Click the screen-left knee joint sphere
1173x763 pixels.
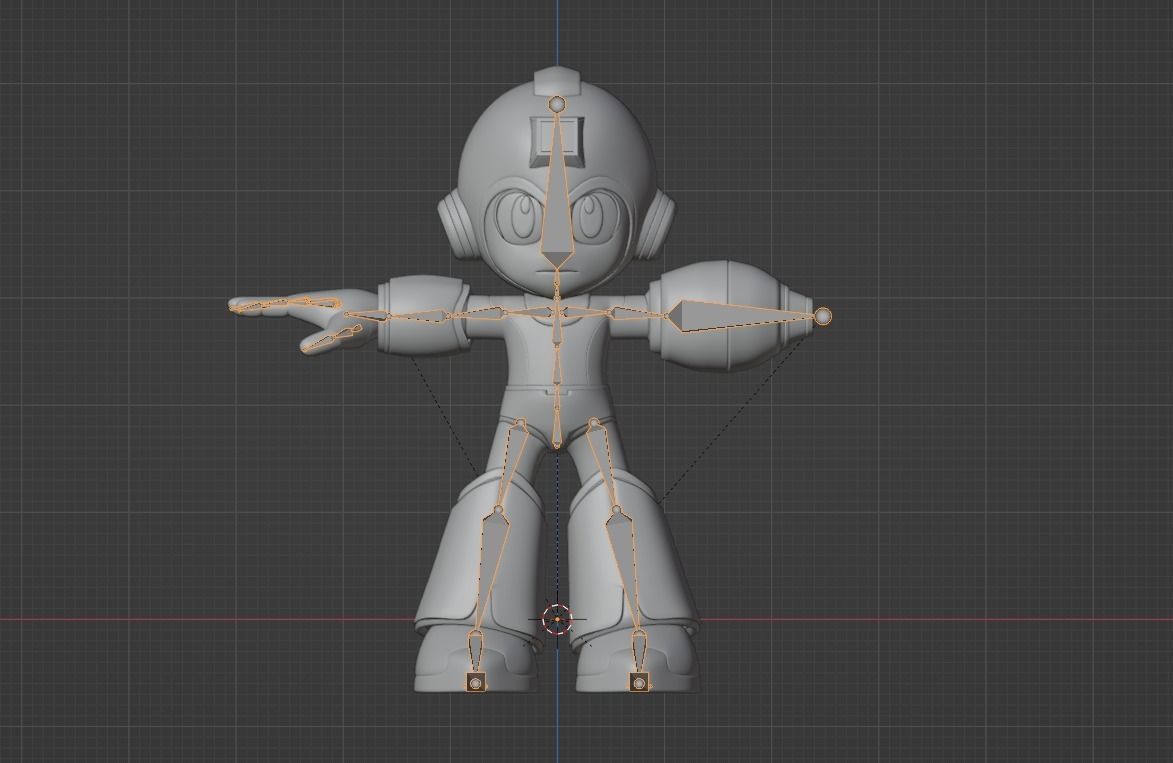498,510
